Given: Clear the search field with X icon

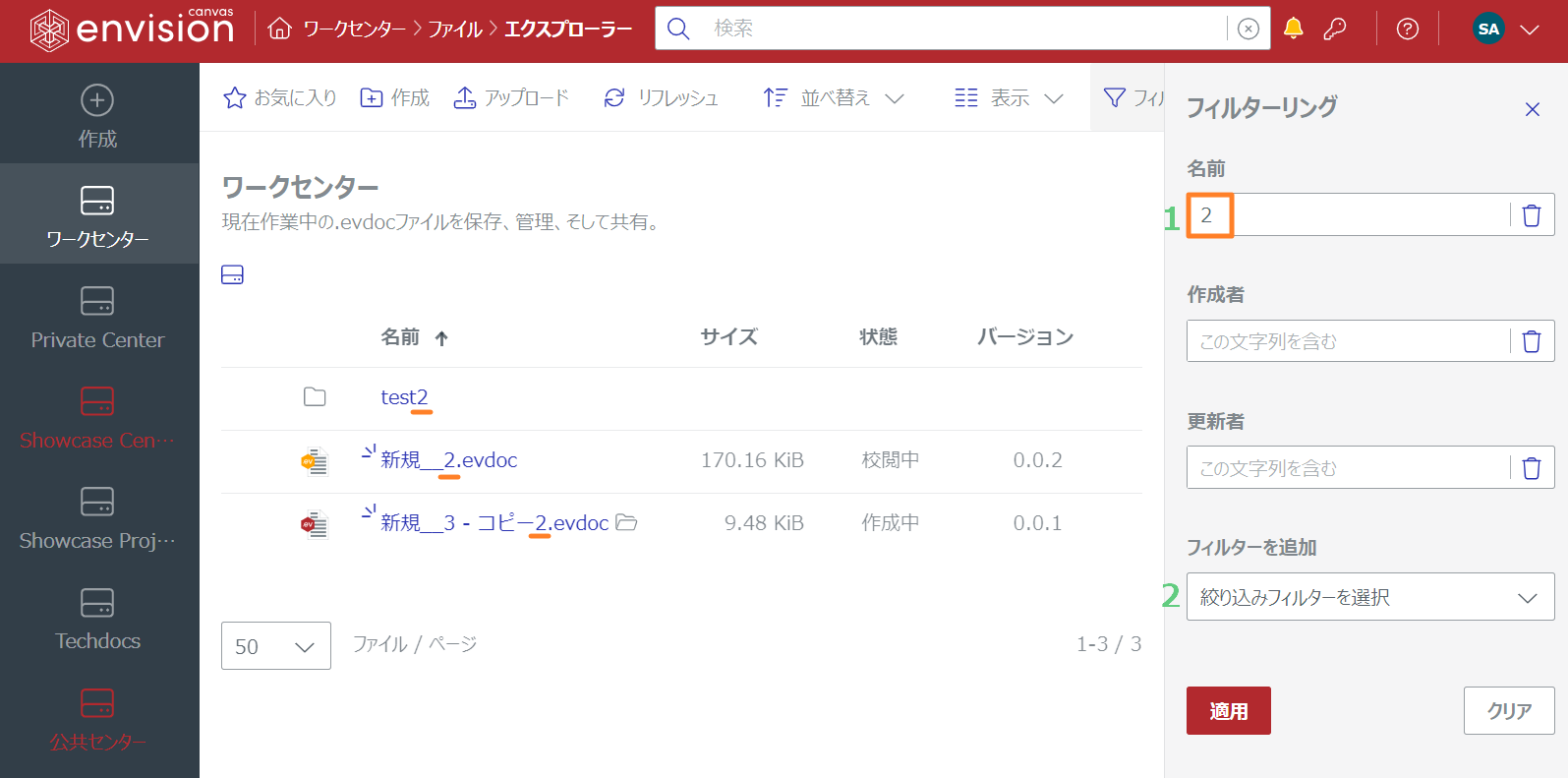Looking at the screenshot, I should tap(1249, 29).
